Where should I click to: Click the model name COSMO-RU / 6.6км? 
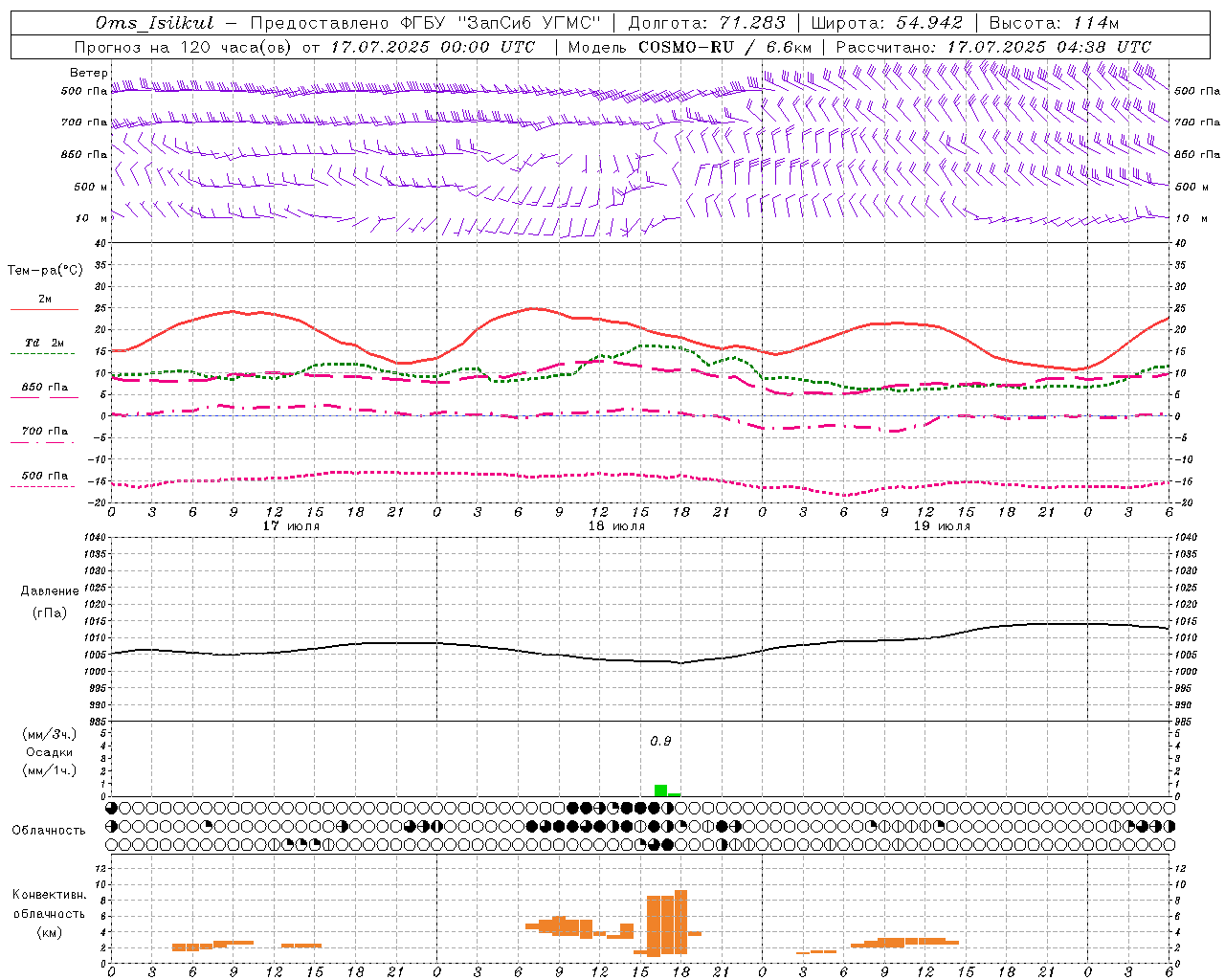725,47
